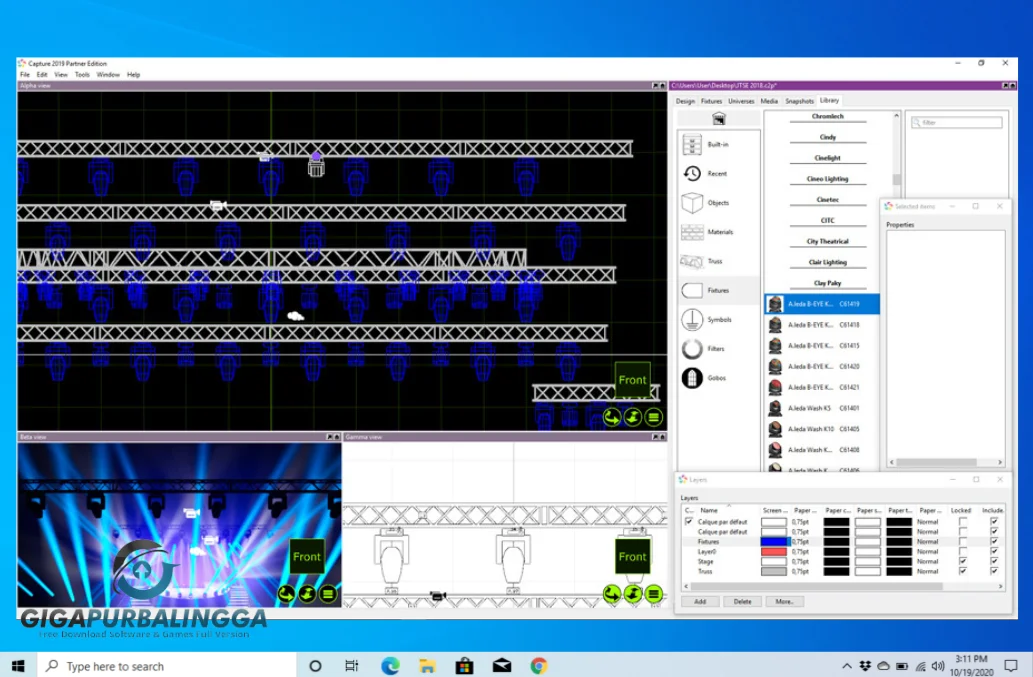
Task: Expand the CITC manufacturer group
Action: [827, 221]
